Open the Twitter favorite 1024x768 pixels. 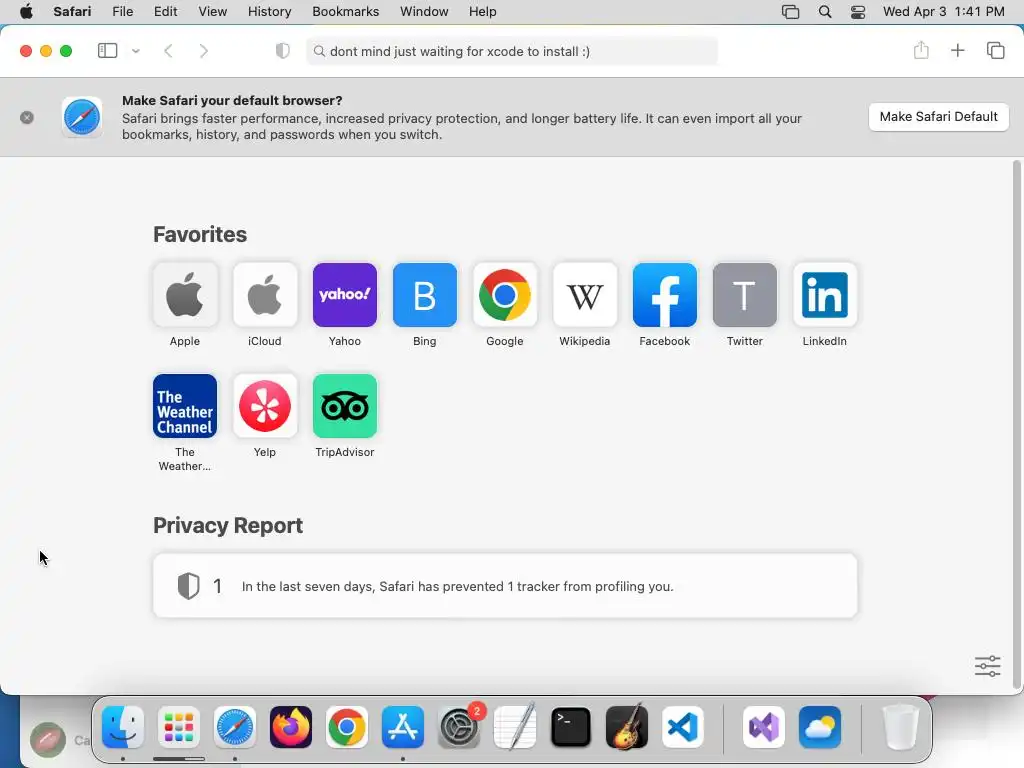[744, 295]
